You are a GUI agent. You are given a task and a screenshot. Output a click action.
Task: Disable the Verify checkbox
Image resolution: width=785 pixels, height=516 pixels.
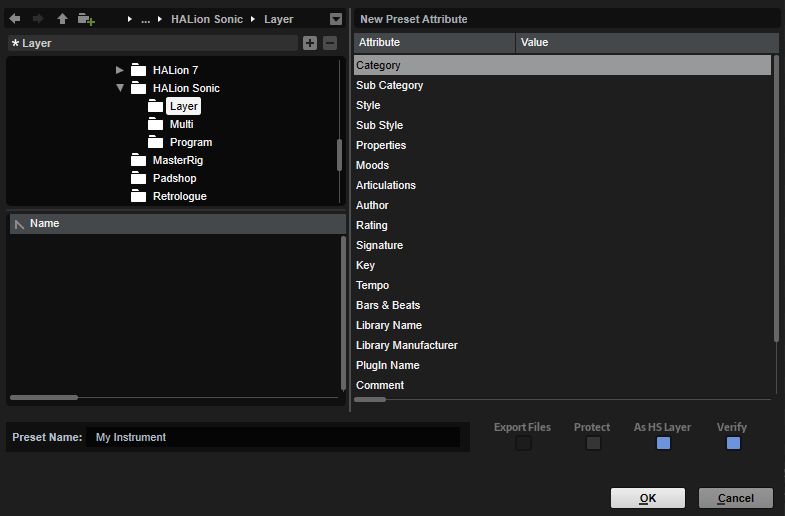733,443
